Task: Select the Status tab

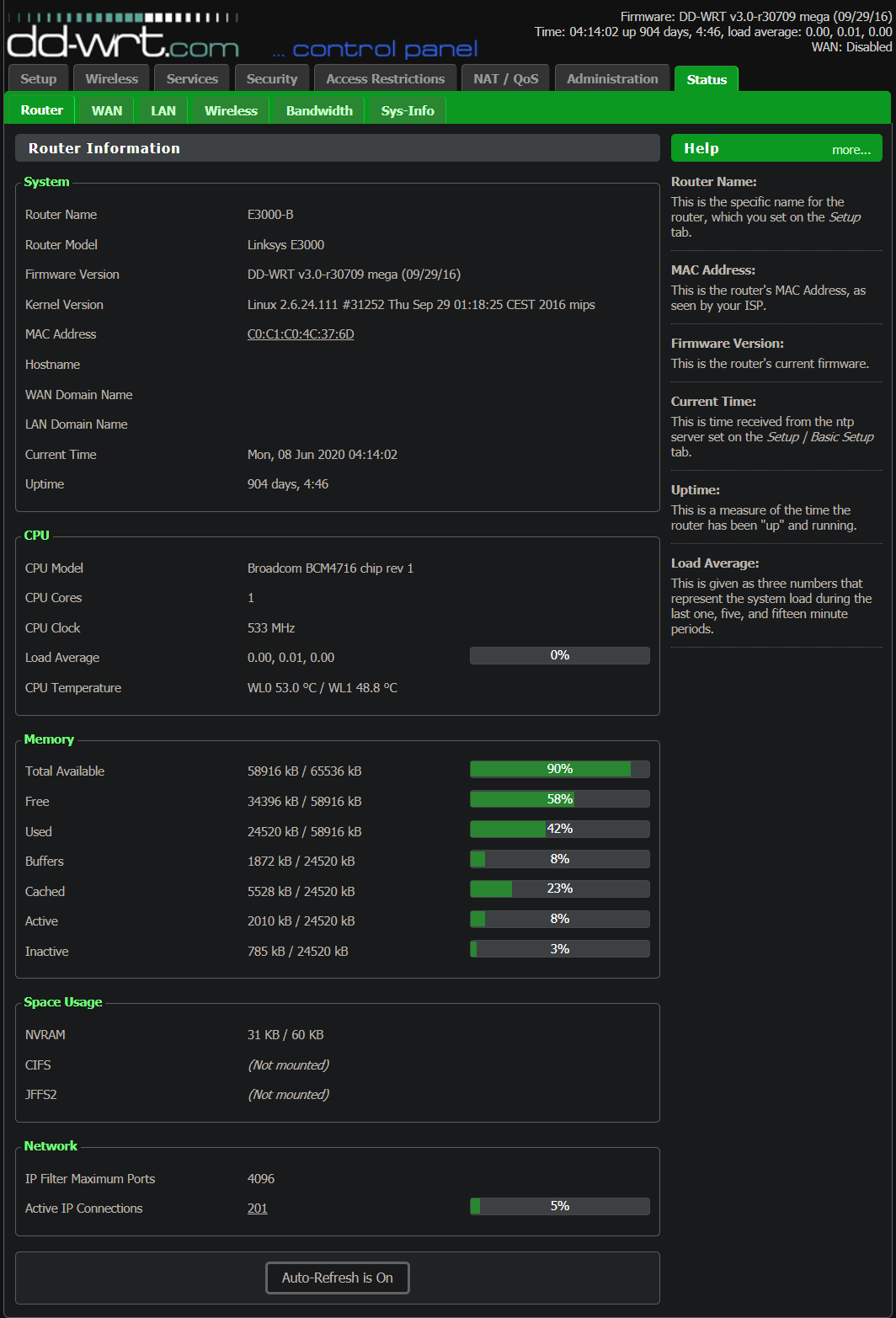Action: (x=706, y=78)
